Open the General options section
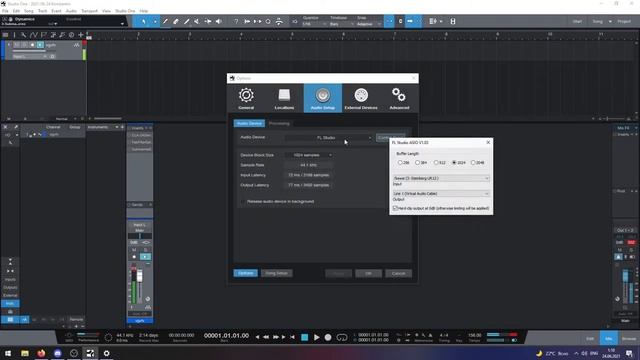The image size is (640, 360). point(246,98)
